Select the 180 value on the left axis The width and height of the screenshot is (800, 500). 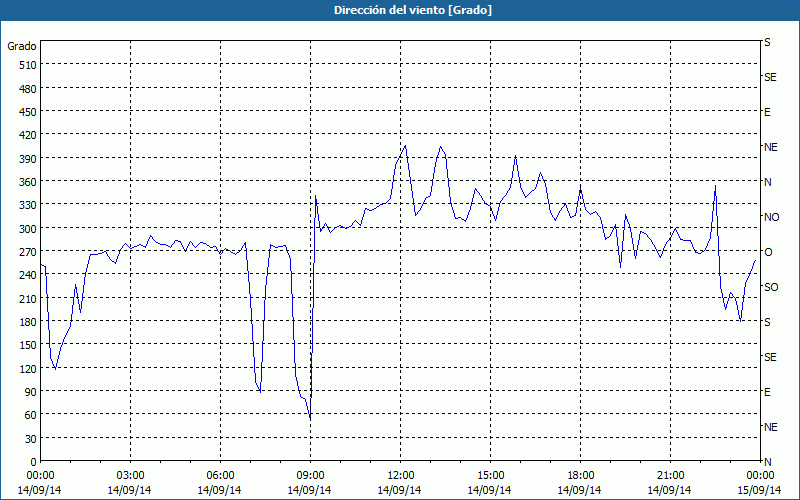(28, 322)
